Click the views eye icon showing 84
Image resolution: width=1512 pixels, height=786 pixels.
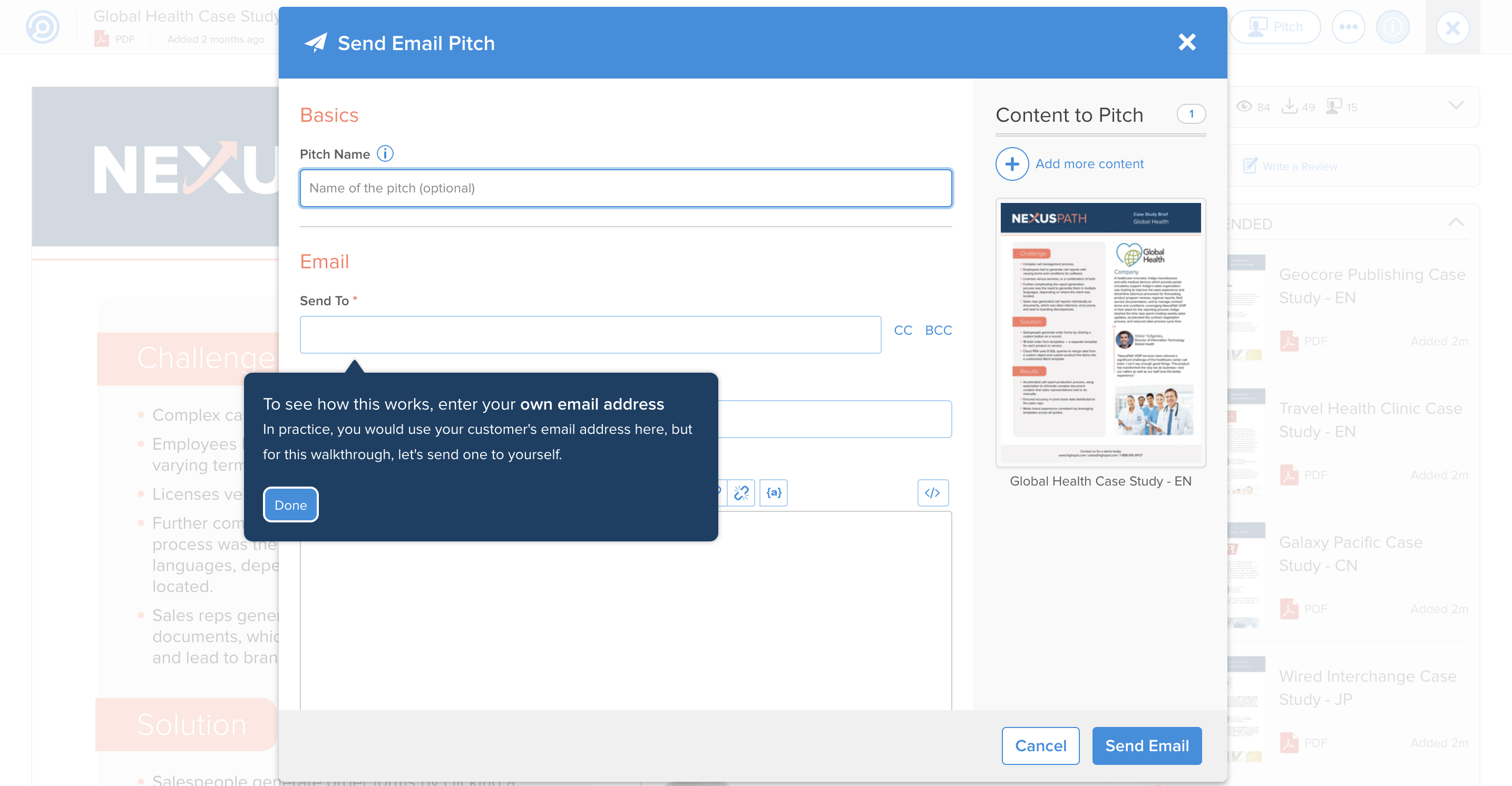tap(1244, 106)
